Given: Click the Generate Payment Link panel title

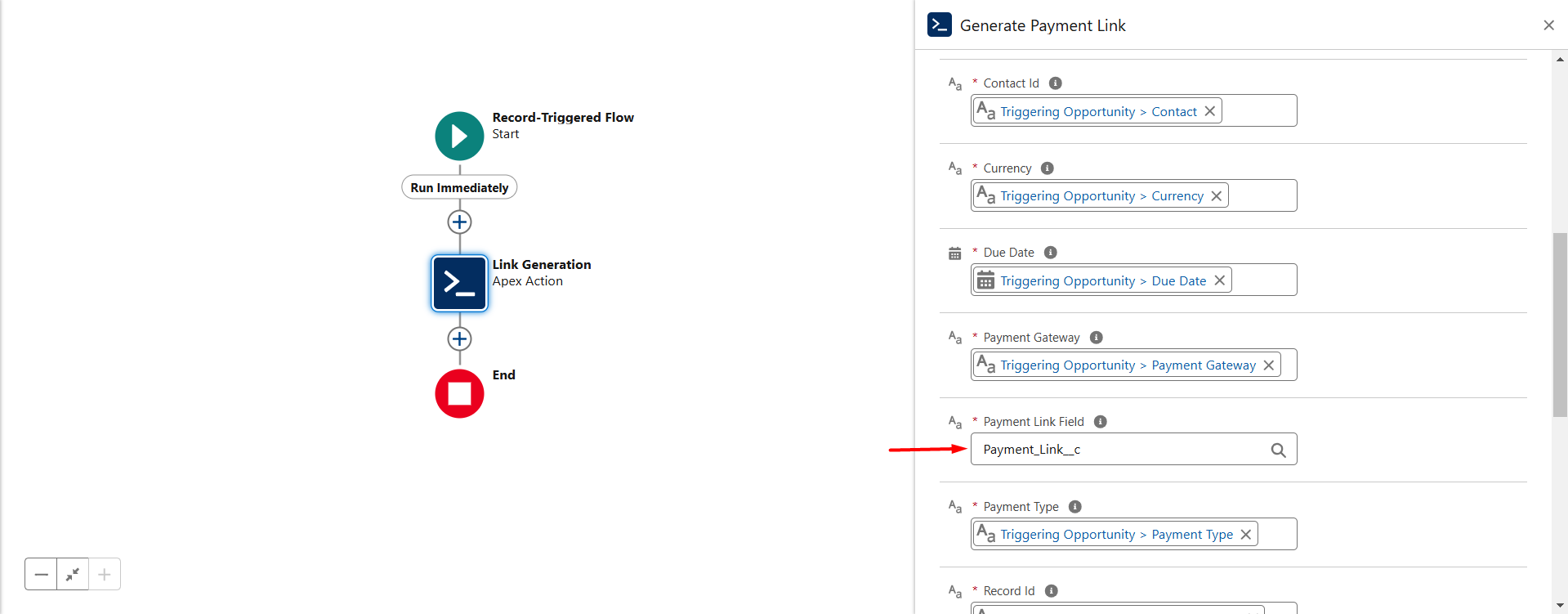Looking at the screenshot, I should click(1043, 25).
